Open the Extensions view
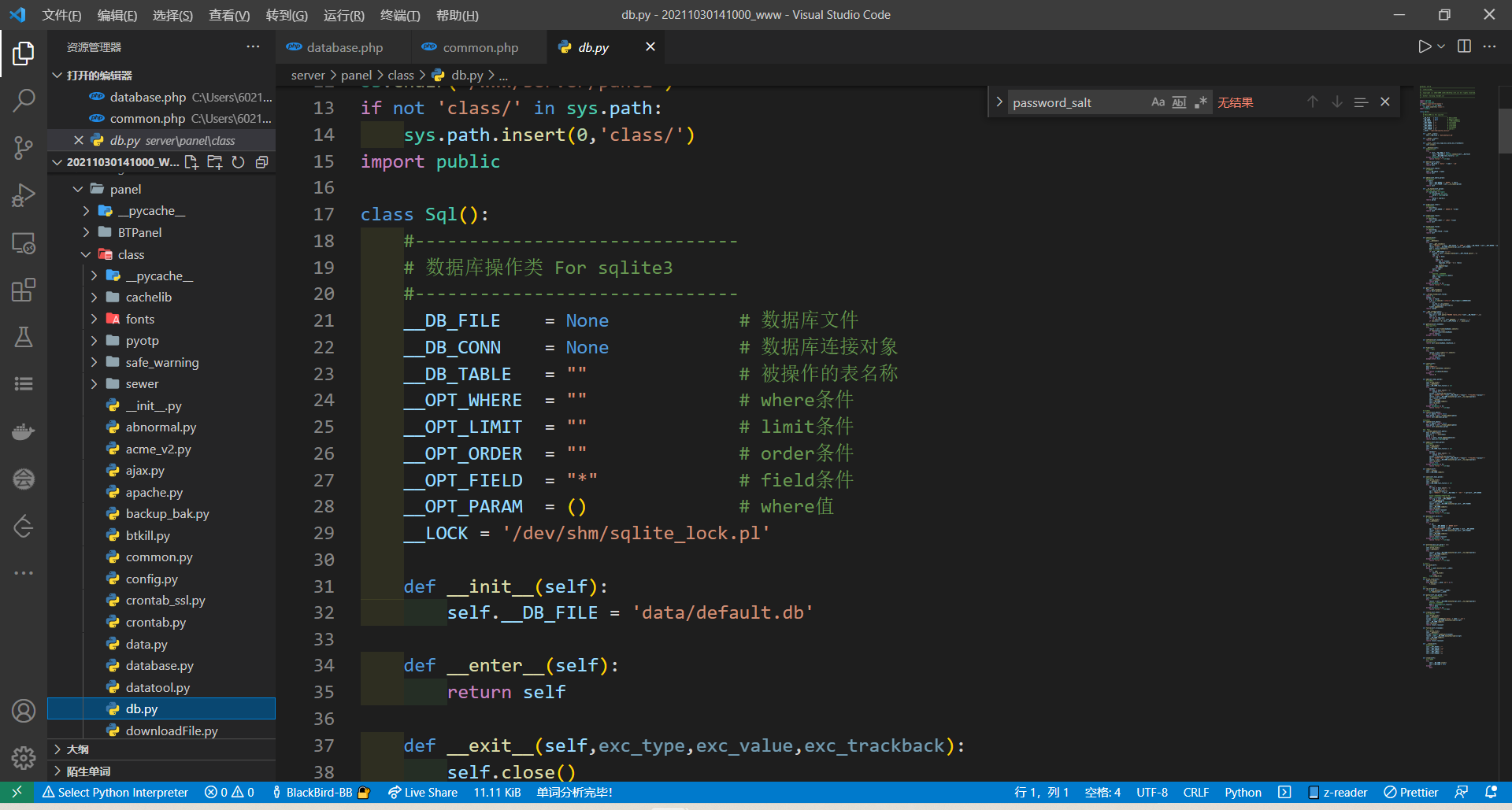Viewport: 1512px width, 810px height. 24,290
